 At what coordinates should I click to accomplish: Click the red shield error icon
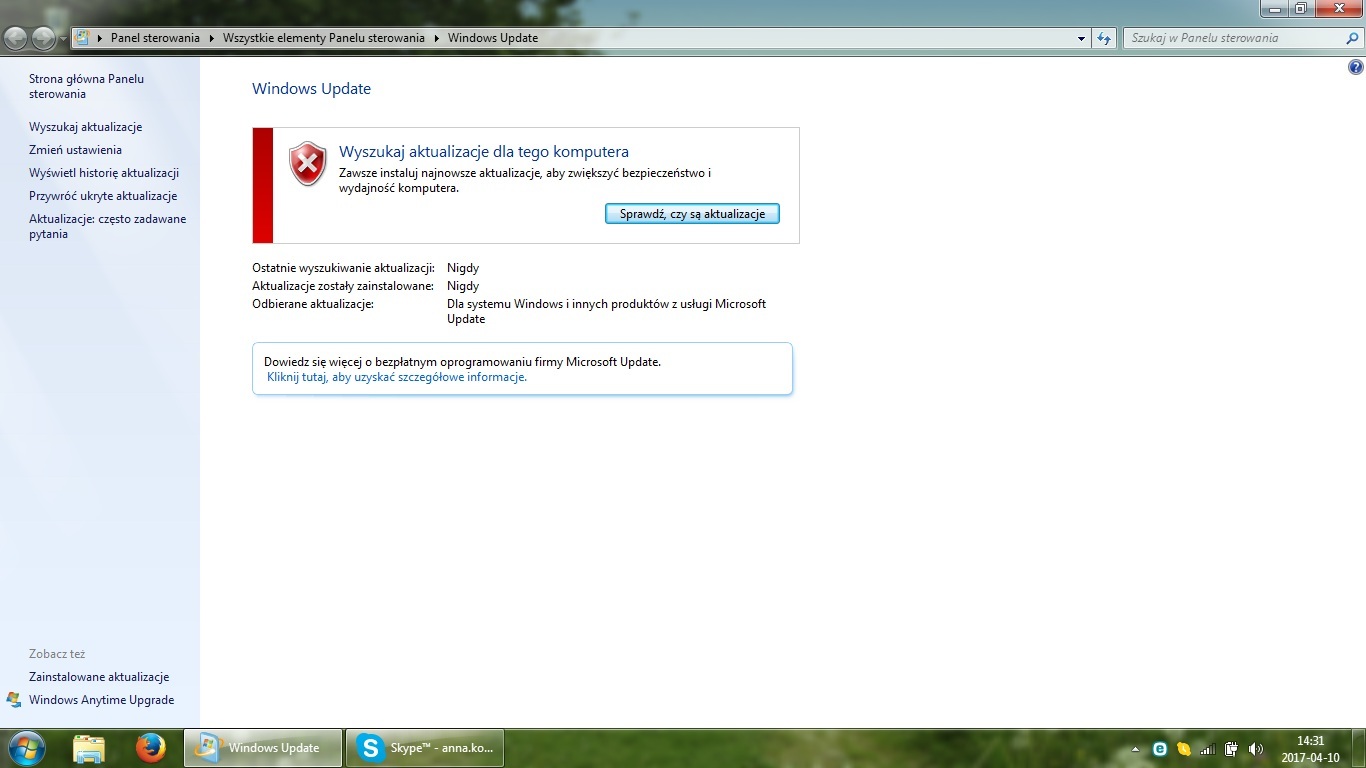[307, 164]
